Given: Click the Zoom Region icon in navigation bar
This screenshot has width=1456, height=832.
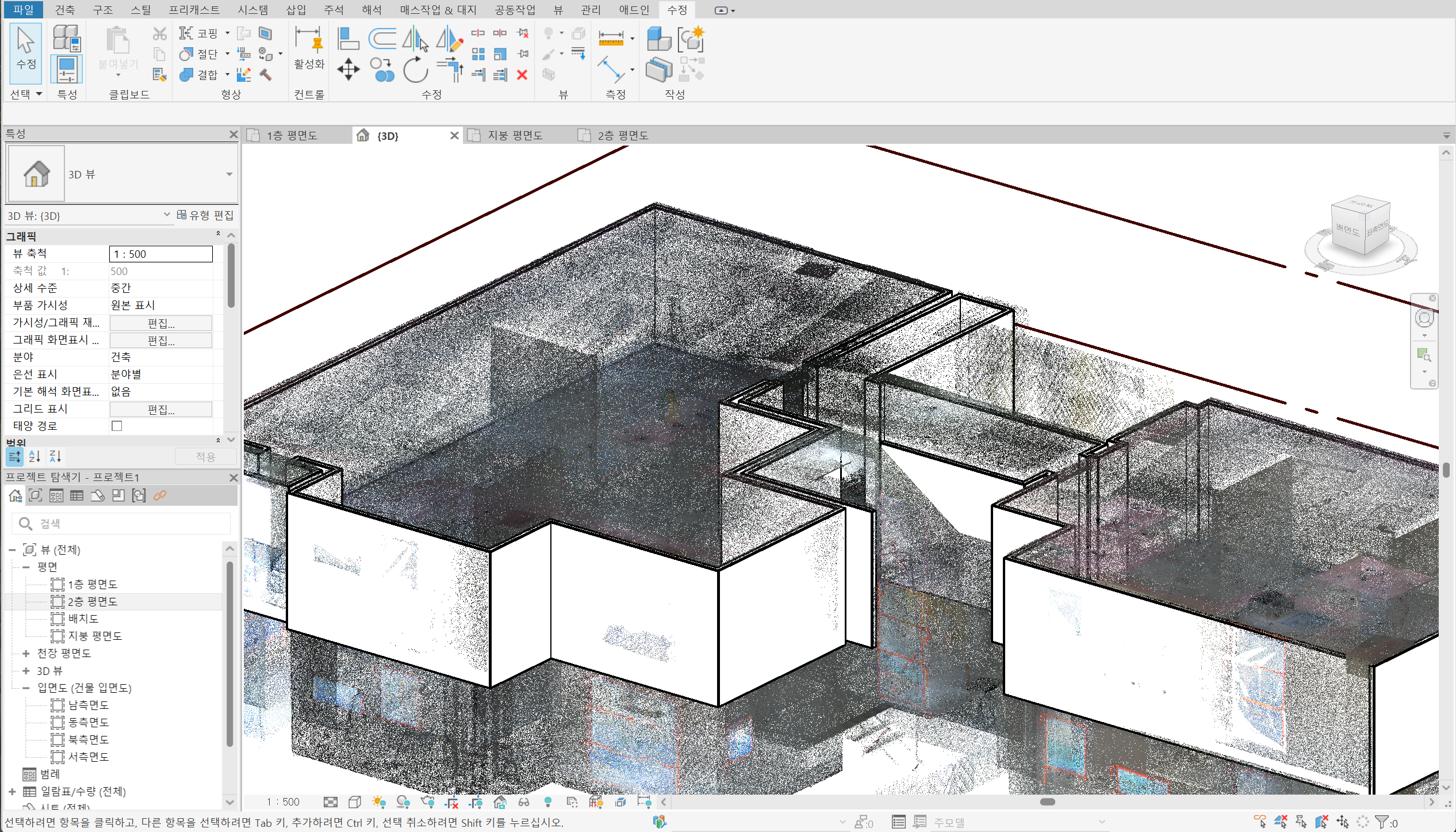Looking at the screenshot, I should tap(1424, 354).
